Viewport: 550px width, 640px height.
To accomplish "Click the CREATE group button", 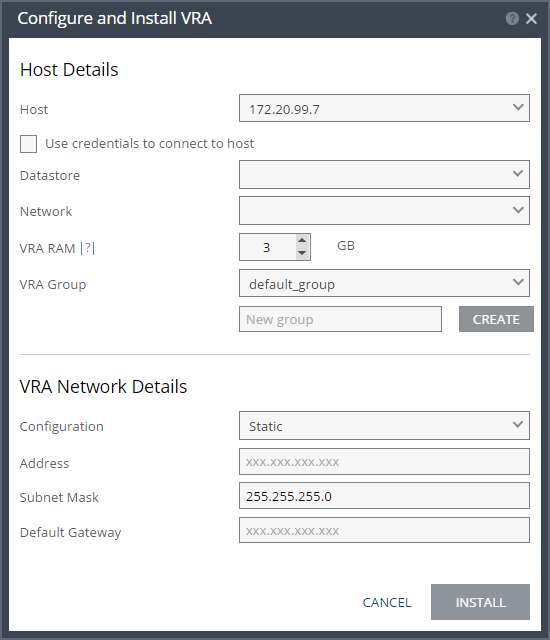I will (496, 319).
